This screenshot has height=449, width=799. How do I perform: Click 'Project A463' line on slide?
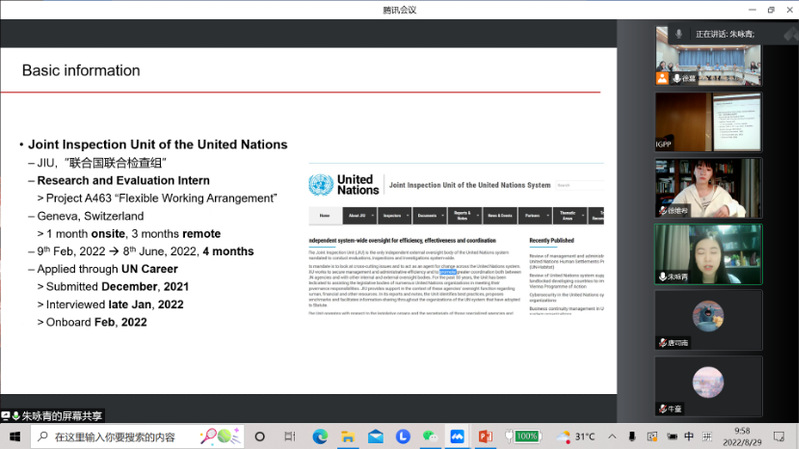(162, 198)
